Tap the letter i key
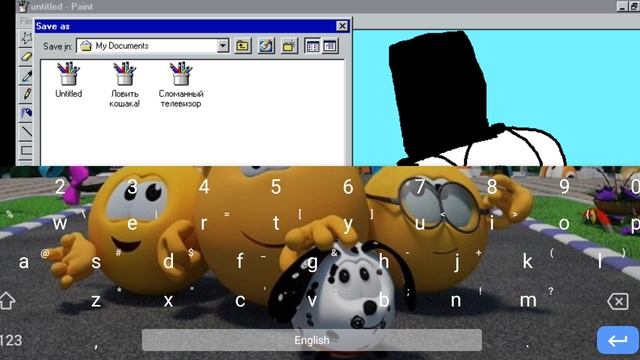Image resolution: width=640 pixels, height=360 pixels. [x=492, y=223]
